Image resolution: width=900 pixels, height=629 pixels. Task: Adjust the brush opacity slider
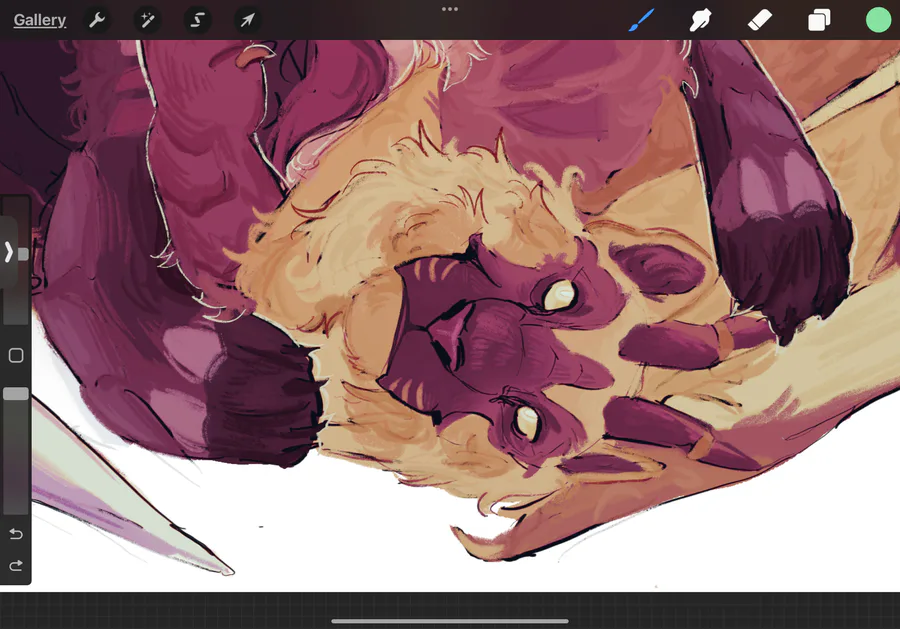pos(16,394)
